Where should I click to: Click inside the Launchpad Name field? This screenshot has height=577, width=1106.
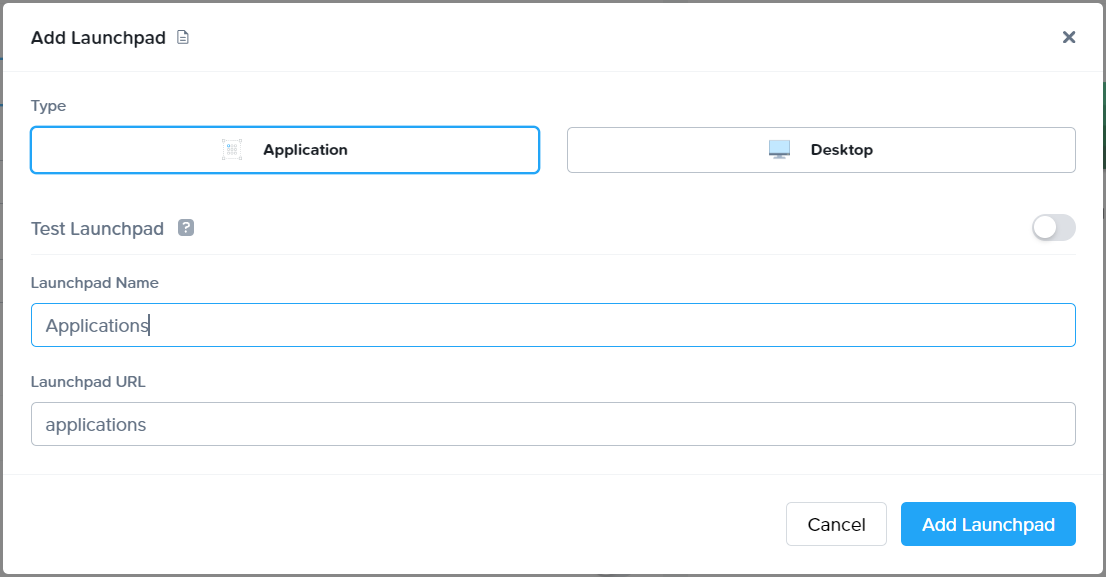tap(553, 324)
